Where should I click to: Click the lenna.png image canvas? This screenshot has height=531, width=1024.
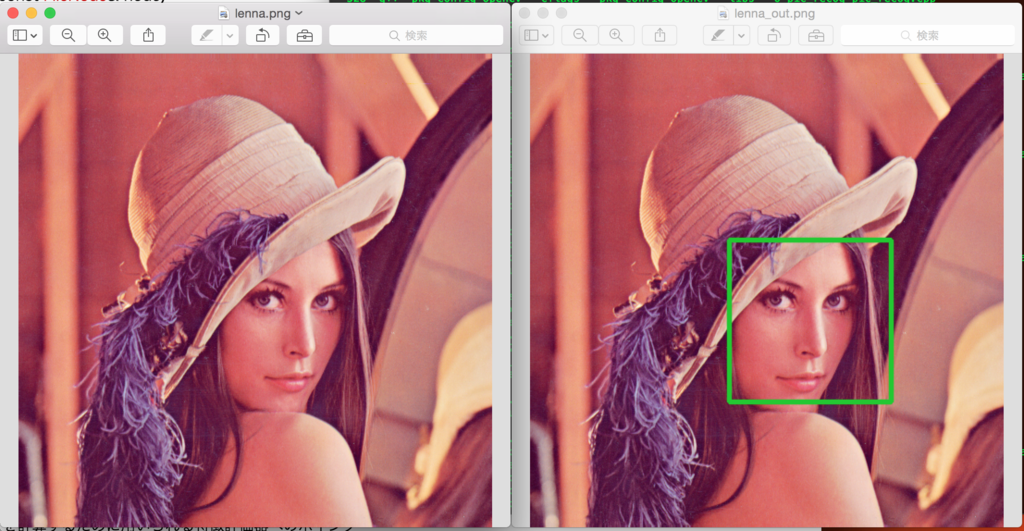tap(255, 290)
